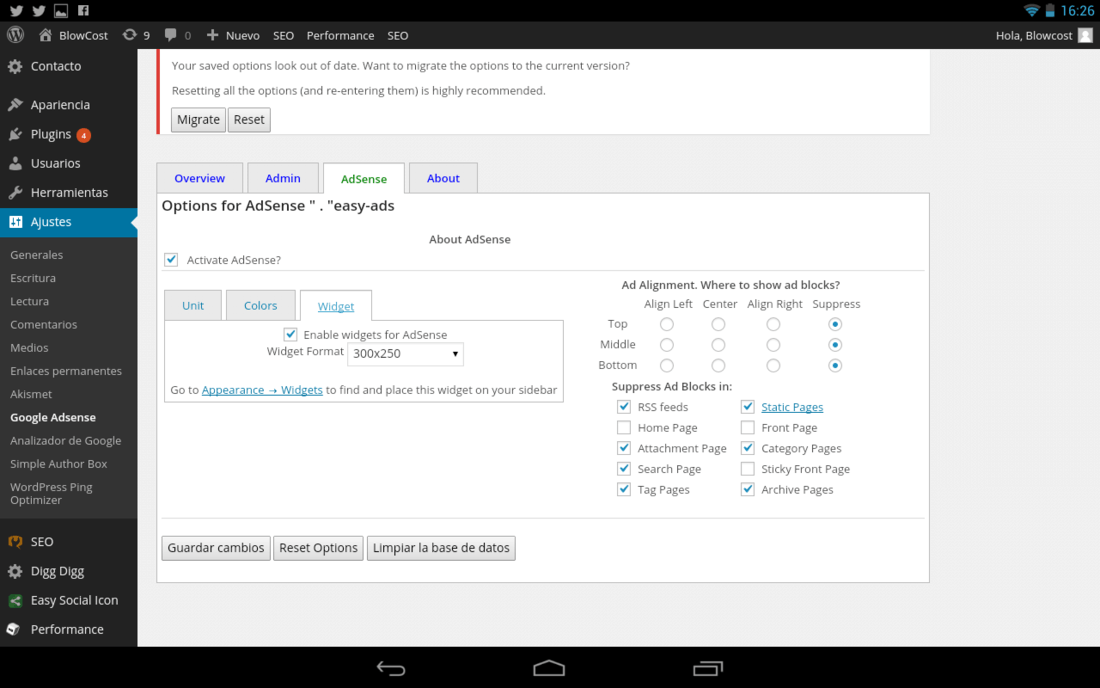
Task: Click the Reset button in notice
Action: (249, 120)
